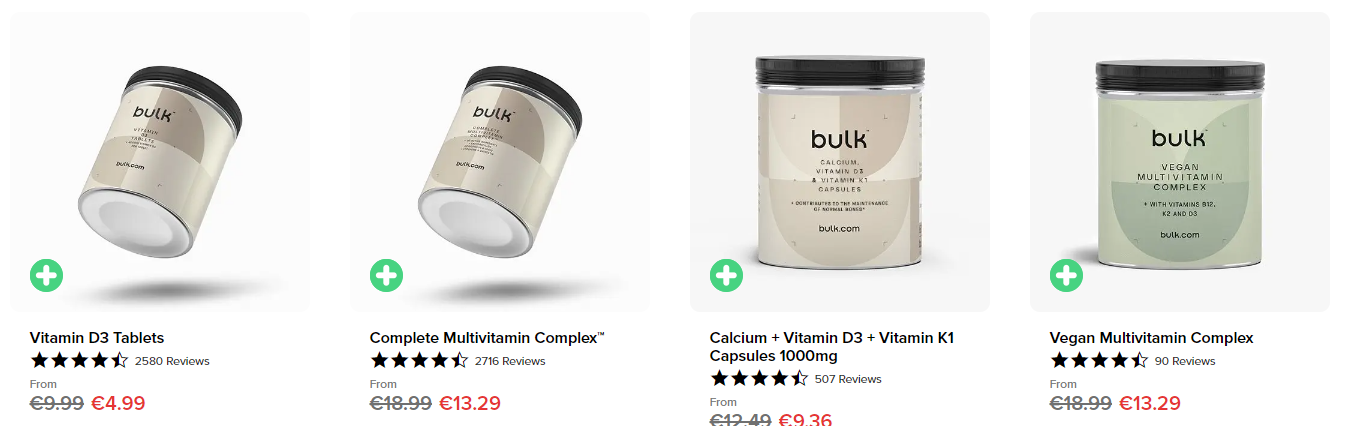View the 507 Reviews link

[848, 379]
